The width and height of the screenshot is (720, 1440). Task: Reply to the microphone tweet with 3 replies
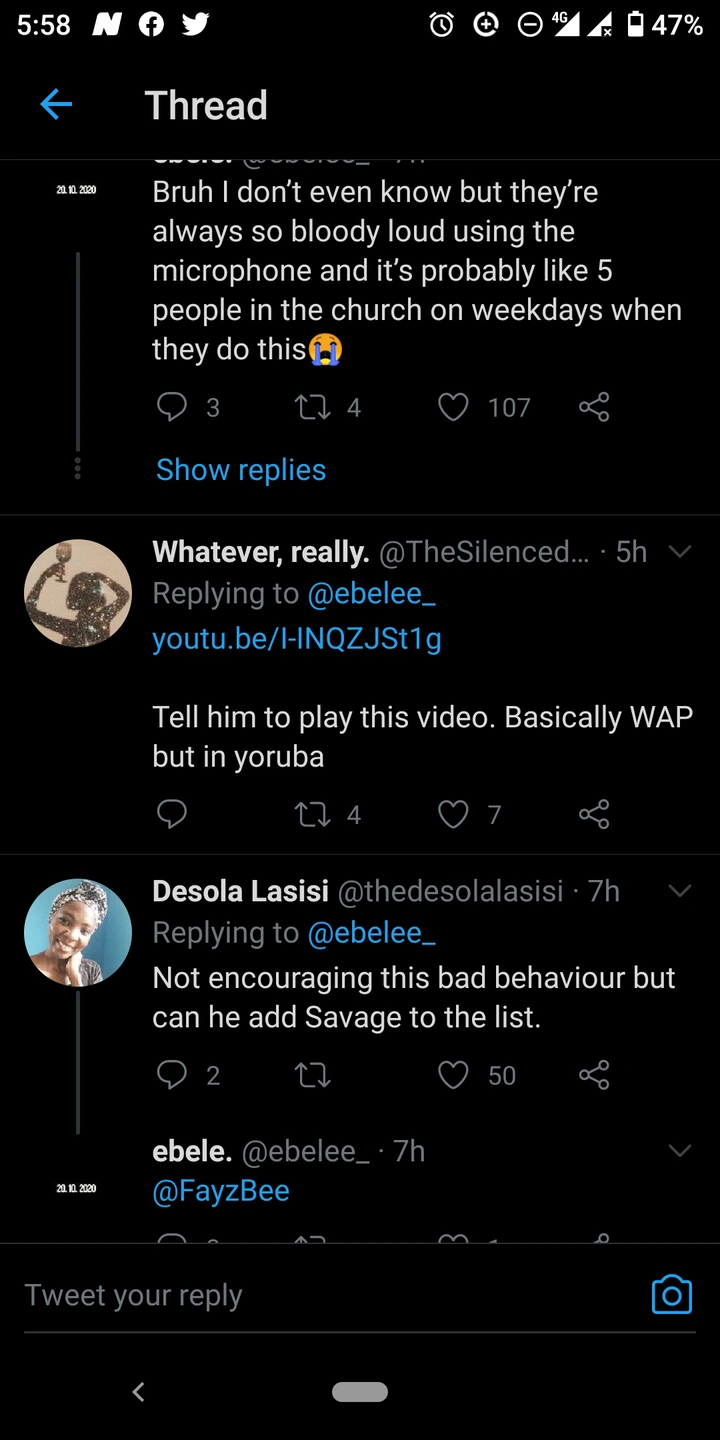pyautogui.click(x=173, y=407)
